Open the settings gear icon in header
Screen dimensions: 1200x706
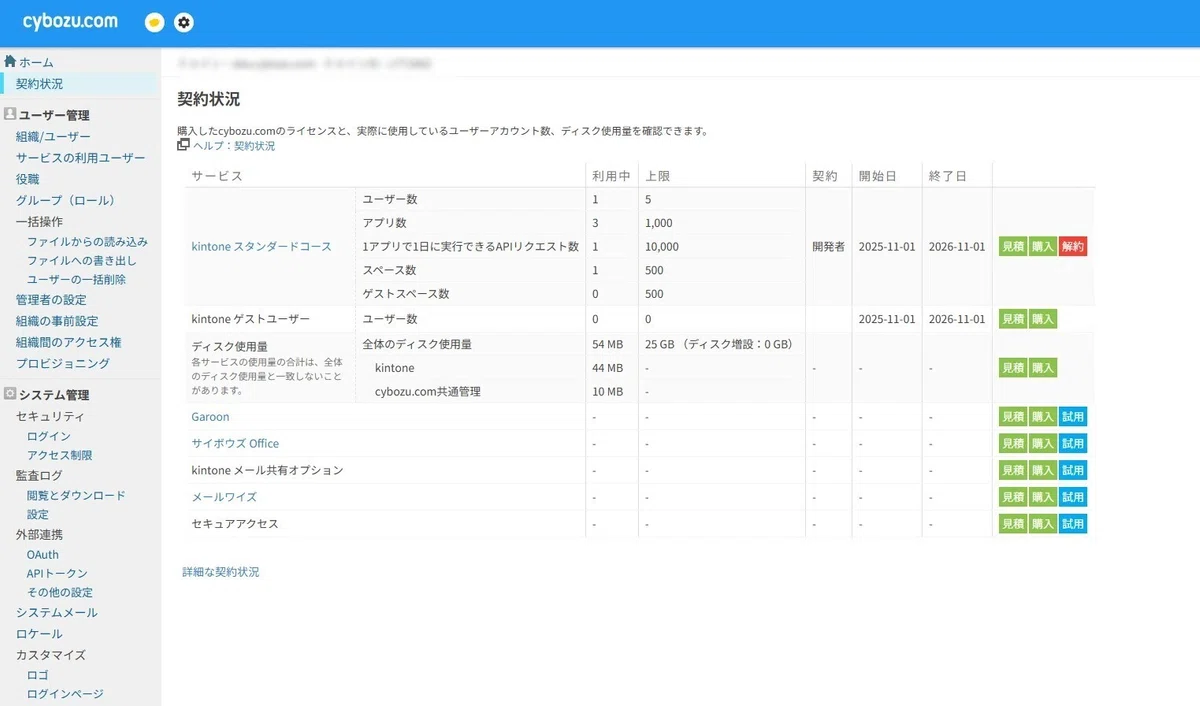pos(184,22)
